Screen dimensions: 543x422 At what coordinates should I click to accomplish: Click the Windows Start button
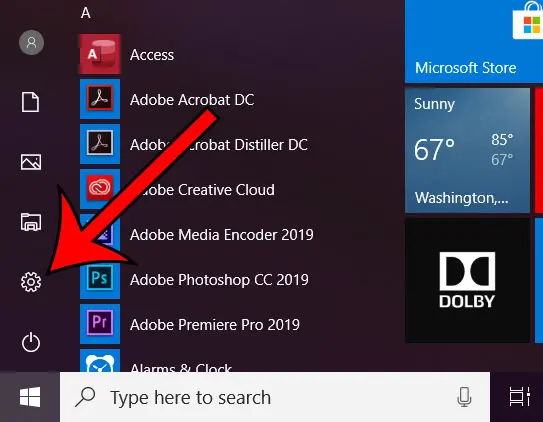click(x=30, y=397)
